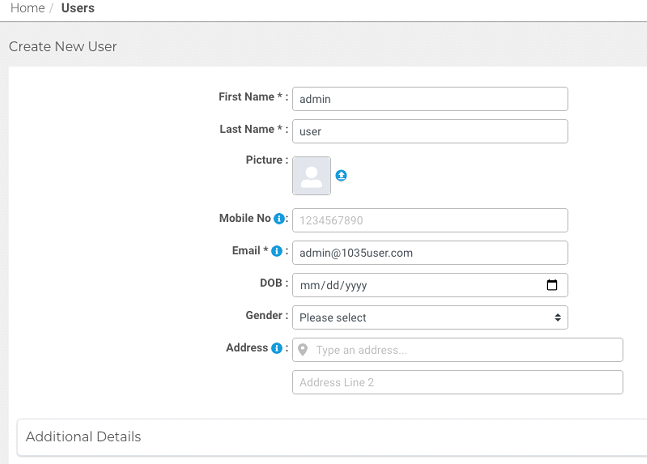Open the DOB calendar picker icon
The width and height of the screenshot is (647, 464).
click(x=552, y=285)
